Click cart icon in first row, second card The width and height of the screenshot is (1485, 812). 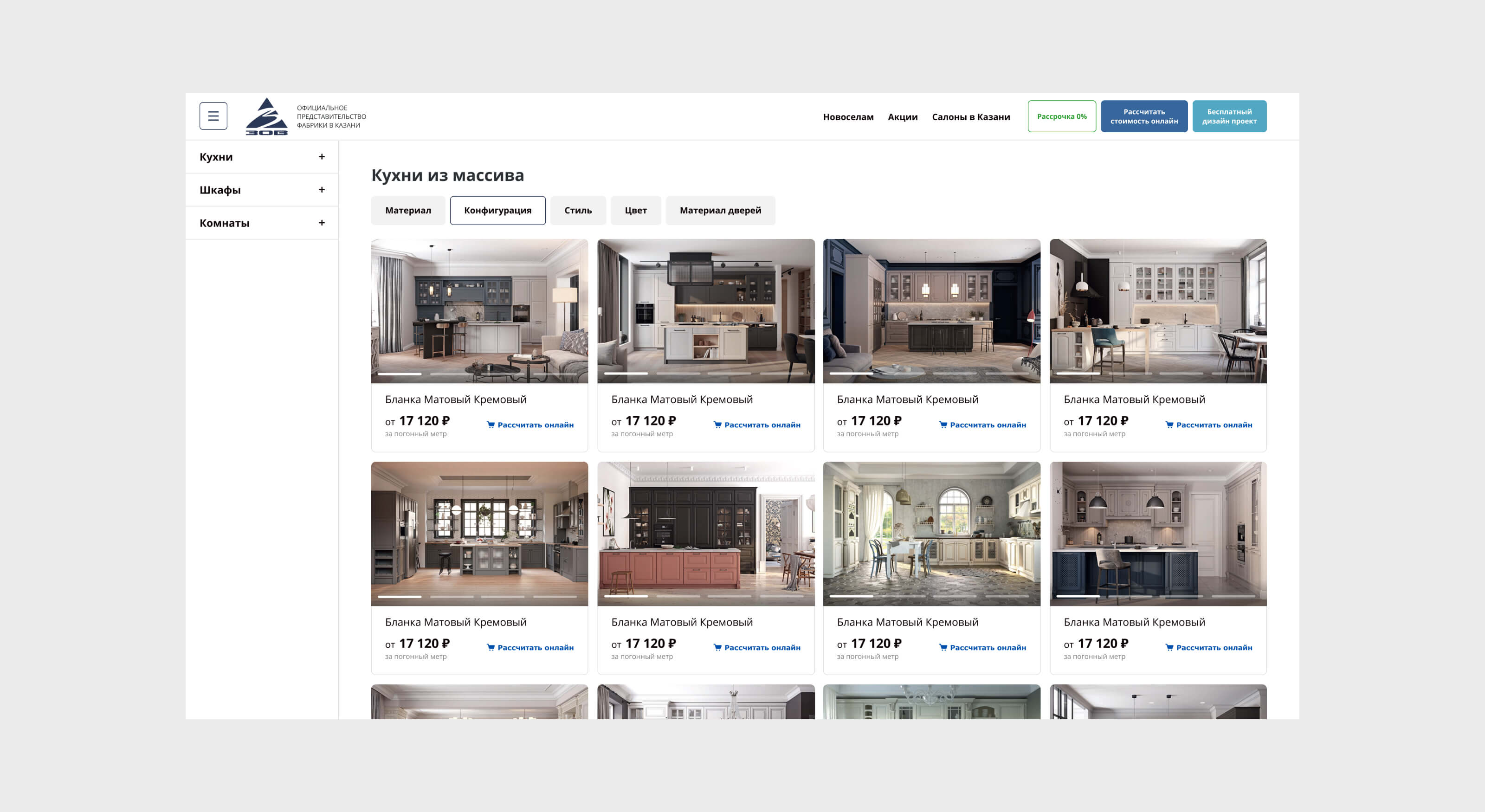tap(717, 425)
